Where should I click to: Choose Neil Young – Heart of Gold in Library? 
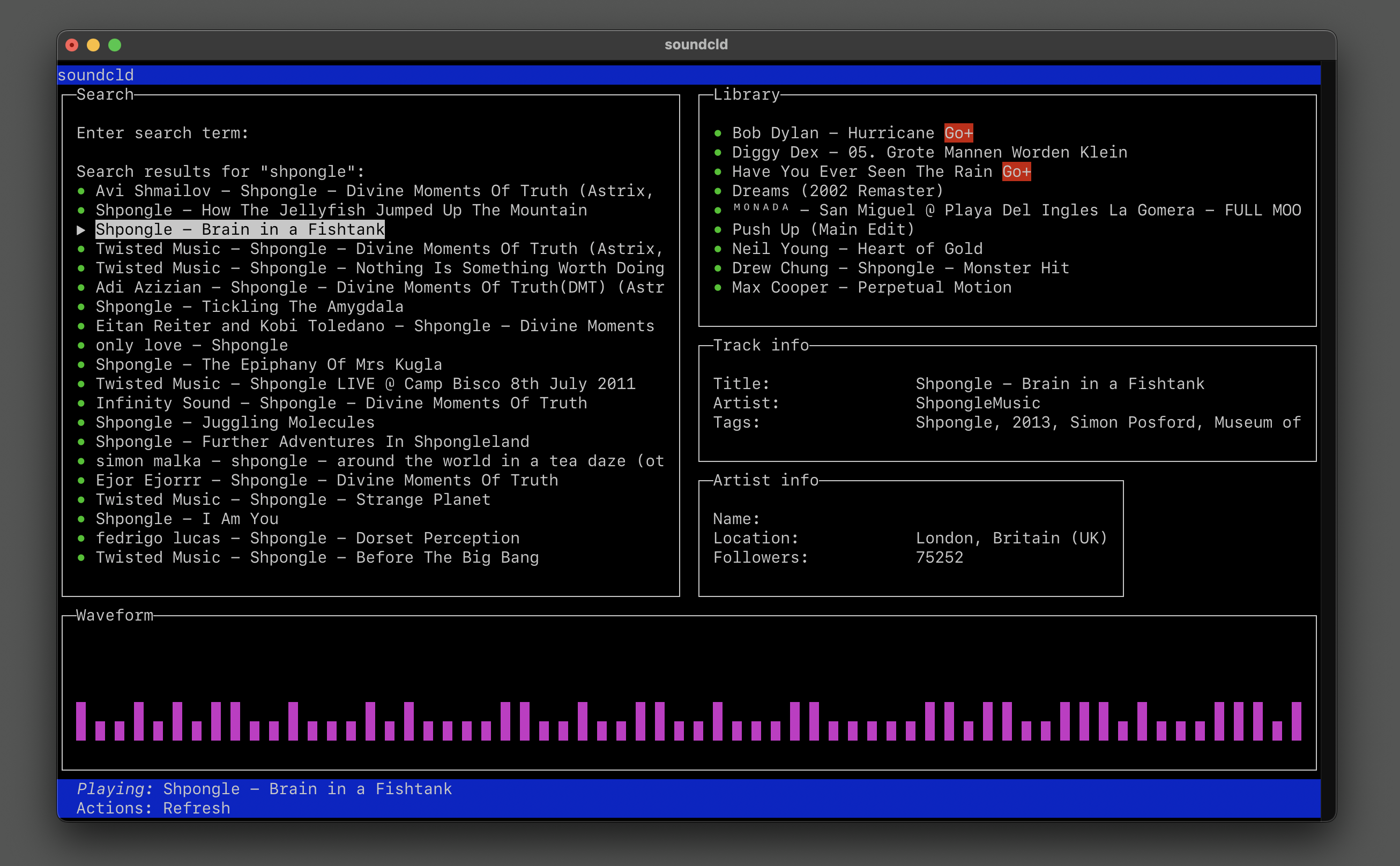[857, 249]
